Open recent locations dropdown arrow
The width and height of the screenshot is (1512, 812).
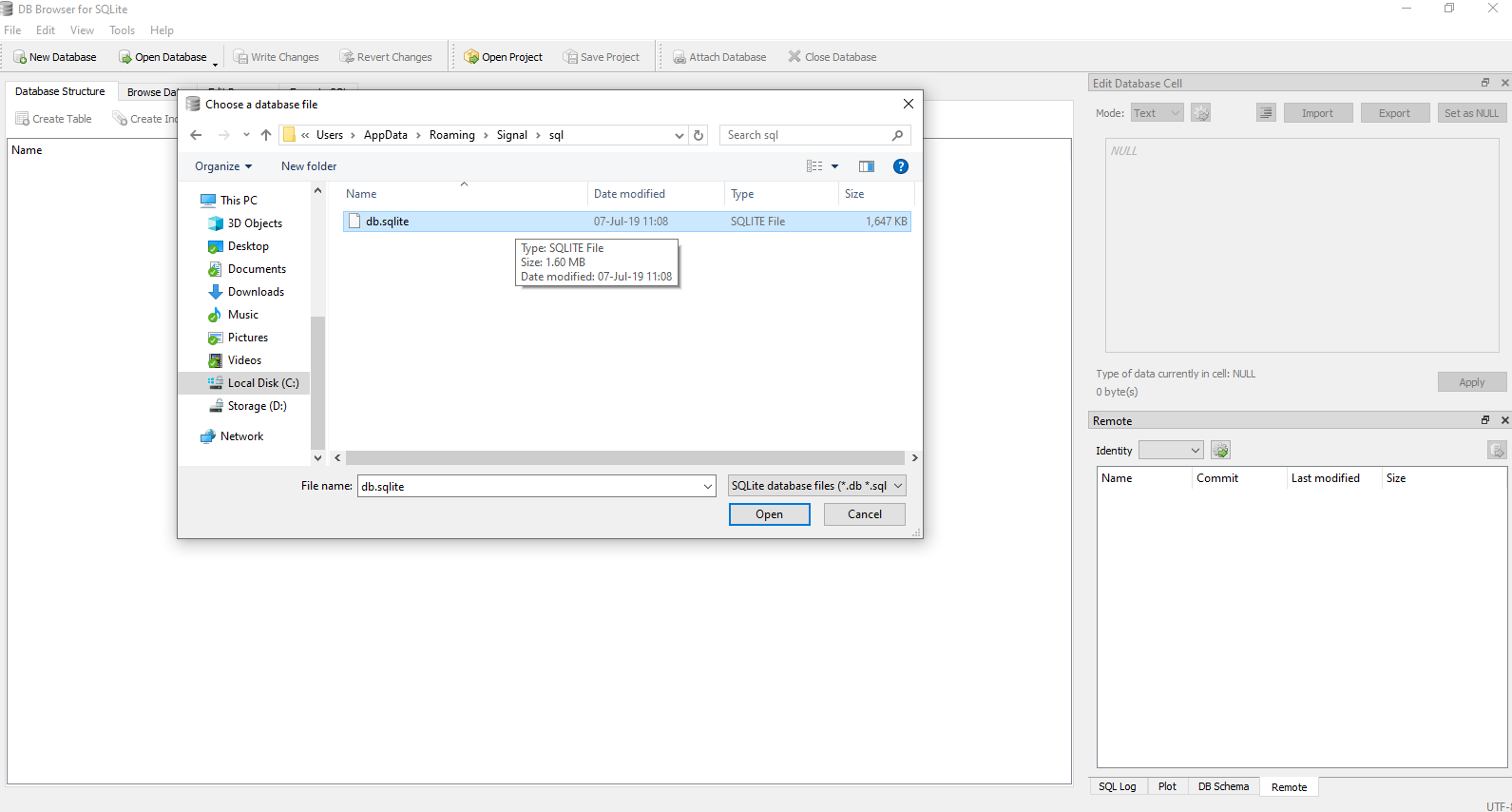point(246,135)
